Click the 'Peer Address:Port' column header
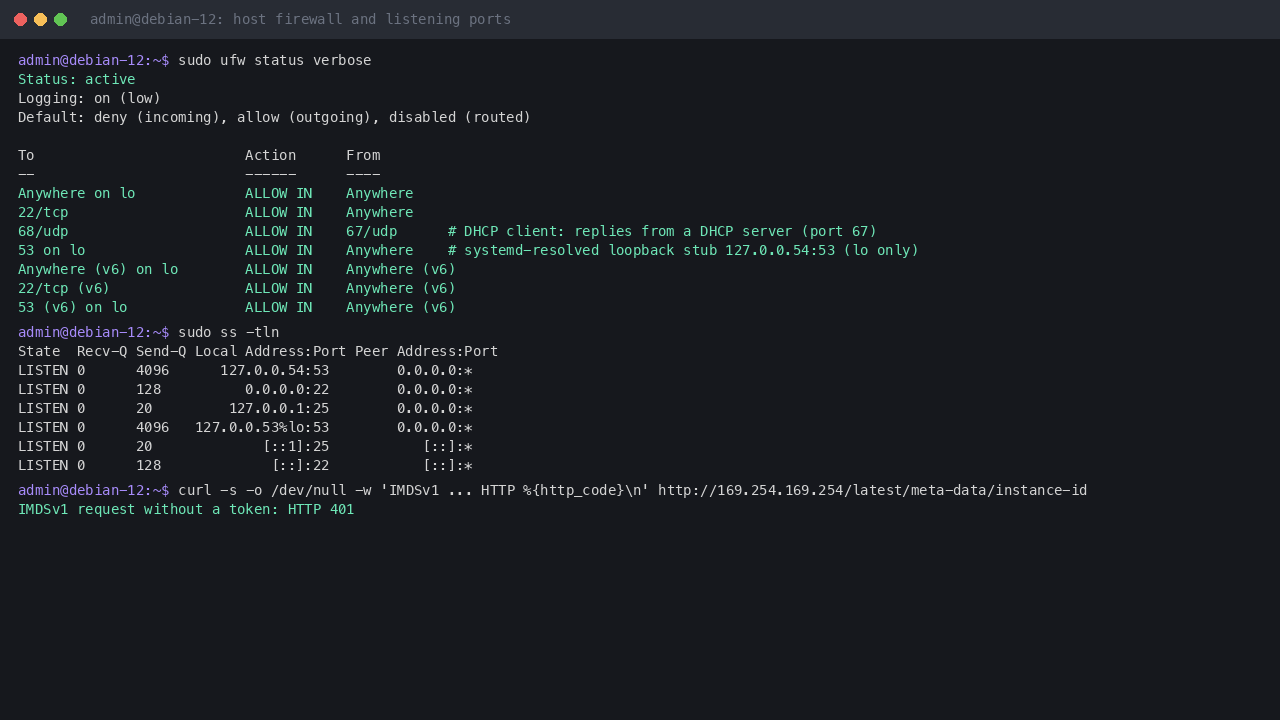The width and height of the screenshot is (1280, 720). [x=427, y=351]
